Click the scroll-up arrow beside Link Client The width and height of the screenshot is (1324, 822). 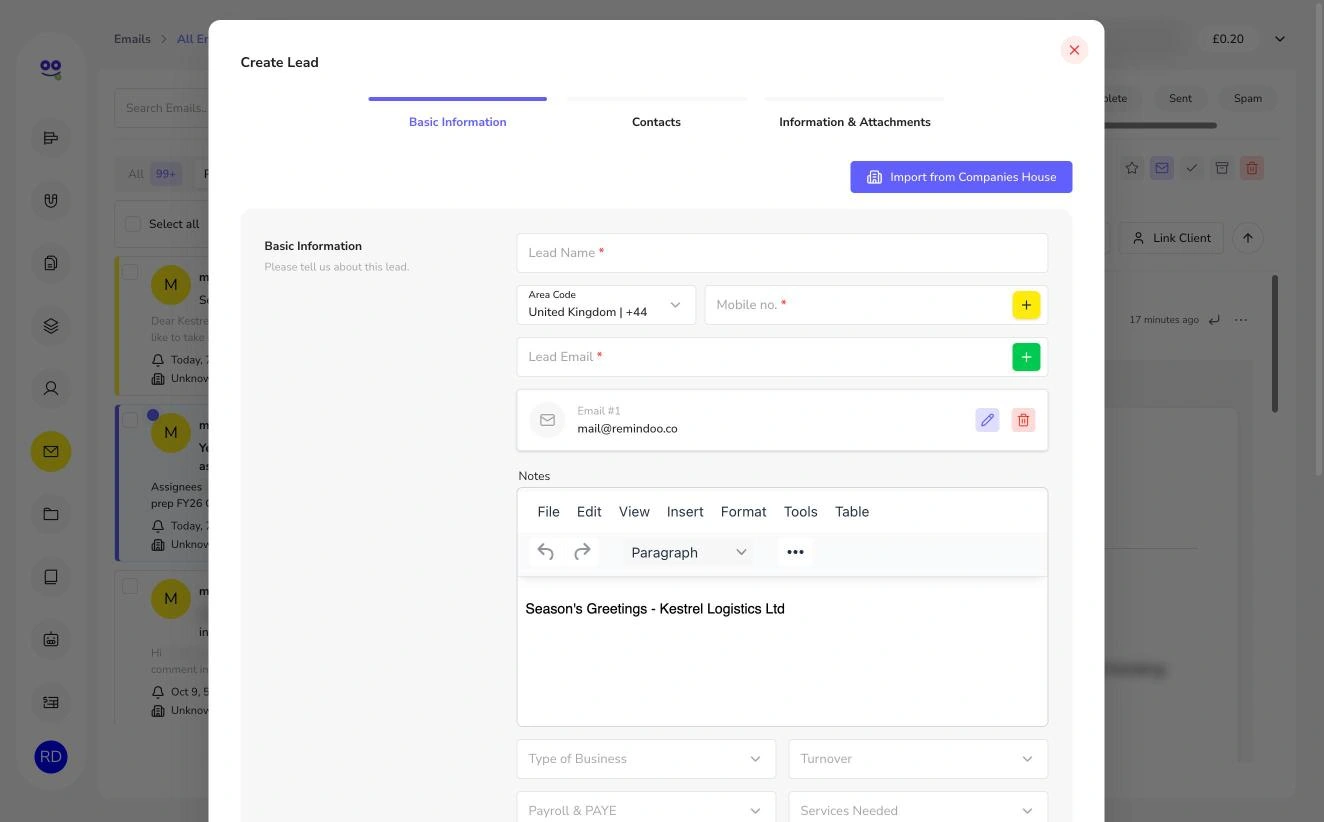pos(1248,238)
